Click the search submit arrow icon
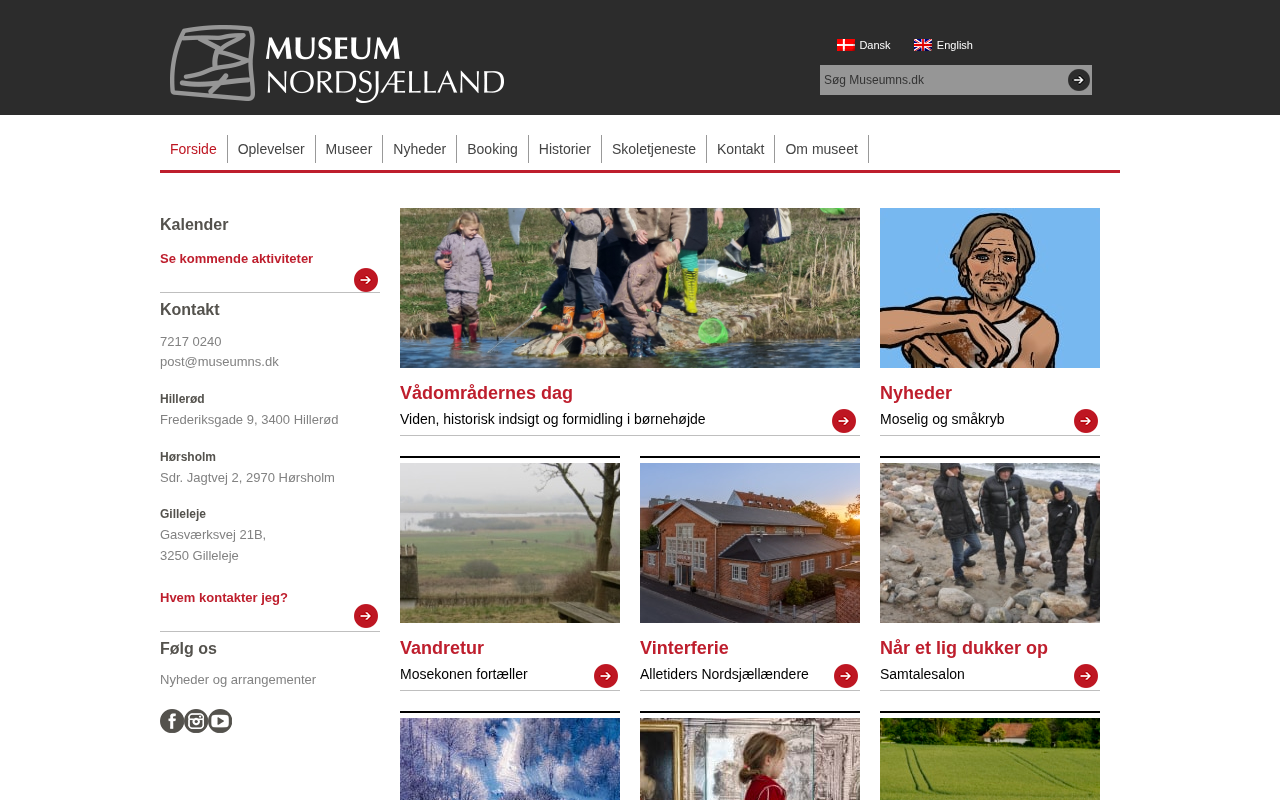The image size is (1280, 800). 1079,80
